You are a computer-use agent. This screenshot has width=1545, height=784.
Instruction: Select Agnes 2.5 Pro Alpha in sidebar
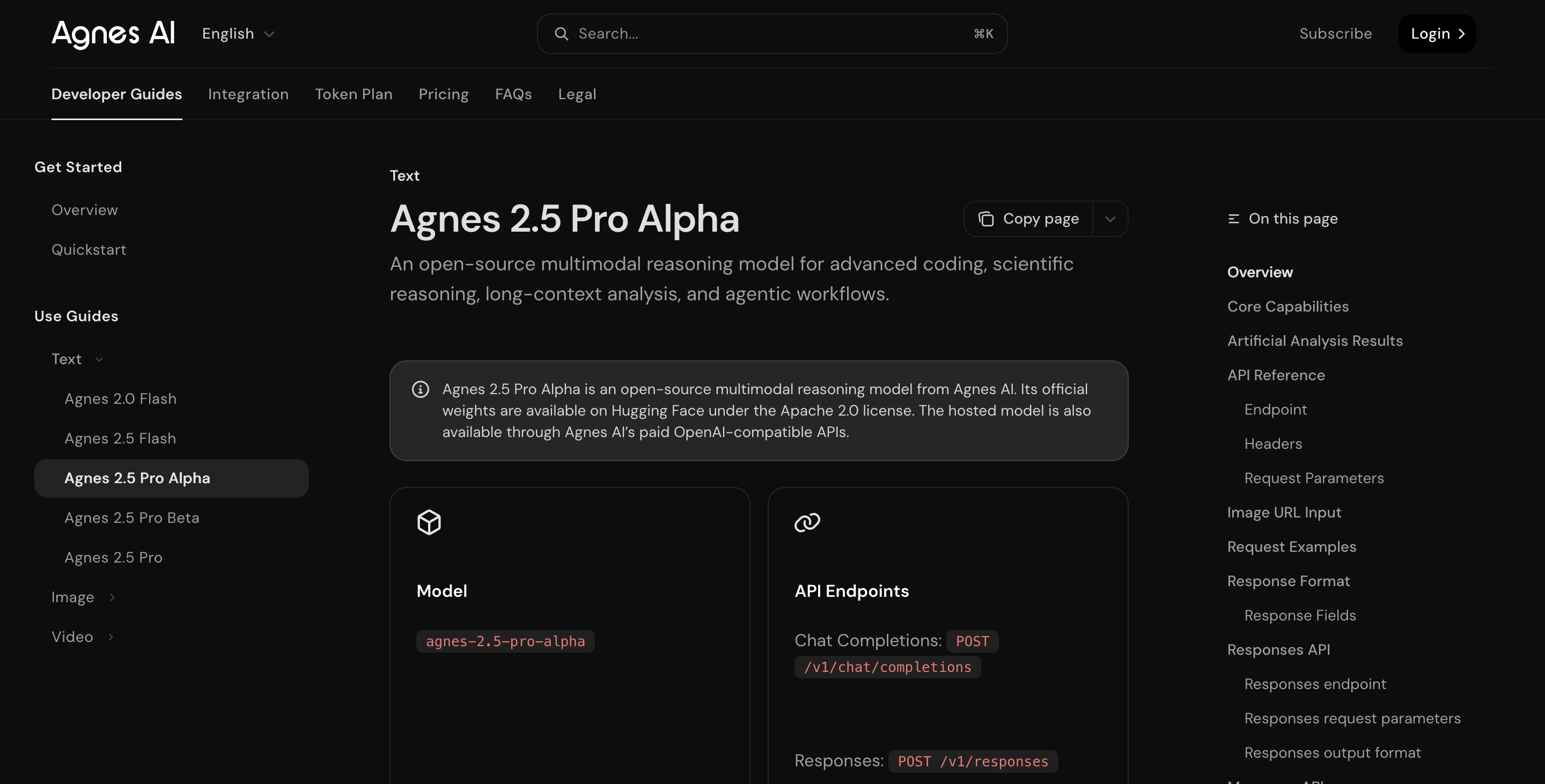[172, 478]
